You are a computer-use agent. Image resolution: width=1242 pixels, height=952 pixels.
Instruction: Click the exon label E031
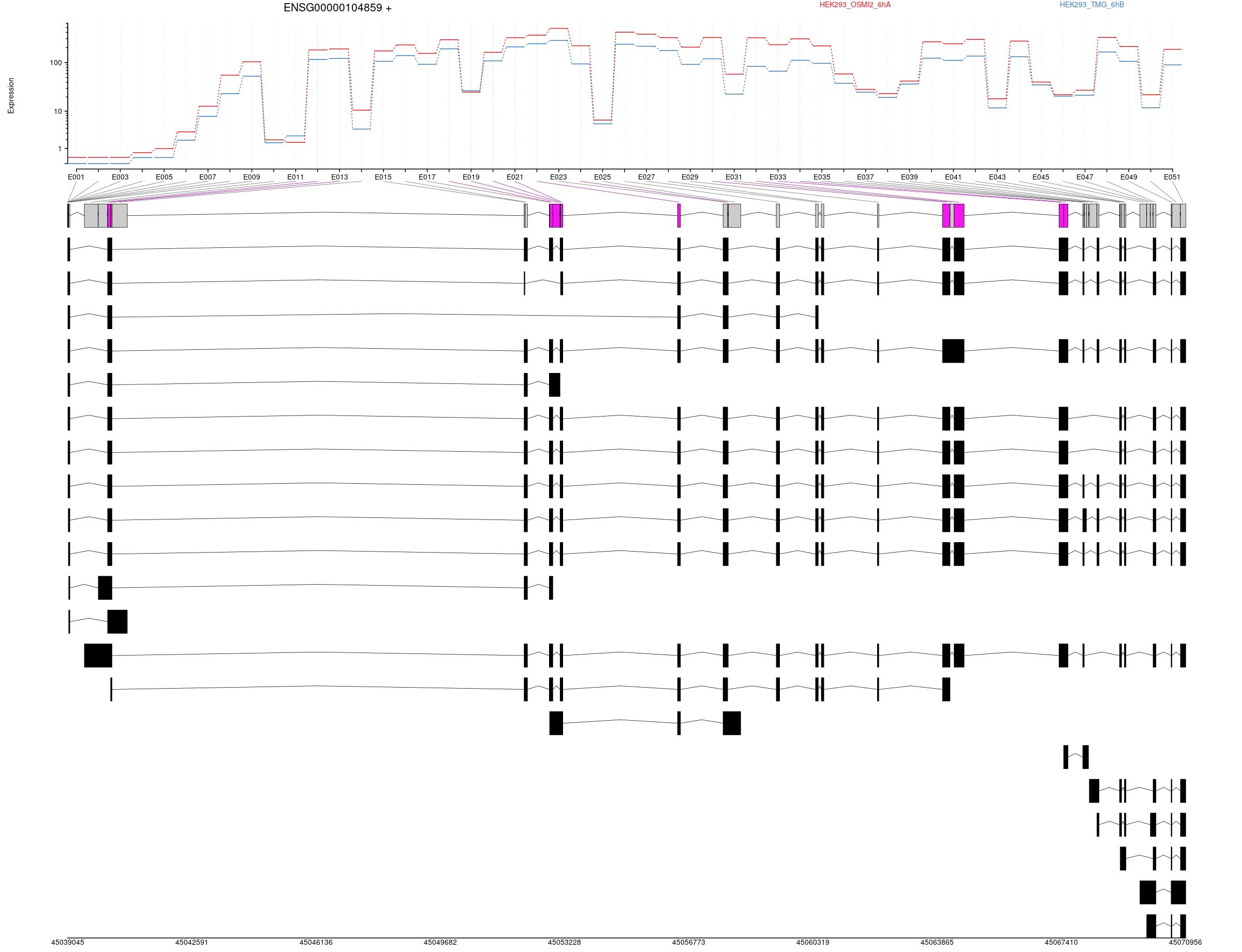tap(734, 177)
